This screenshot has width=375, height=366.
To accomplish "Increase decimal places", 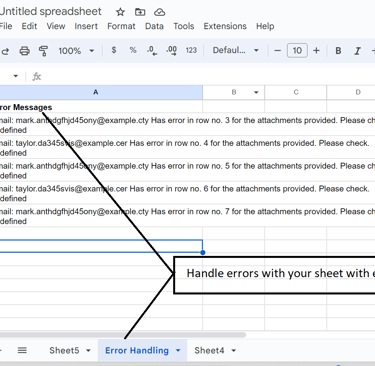I will pos(171,51).
